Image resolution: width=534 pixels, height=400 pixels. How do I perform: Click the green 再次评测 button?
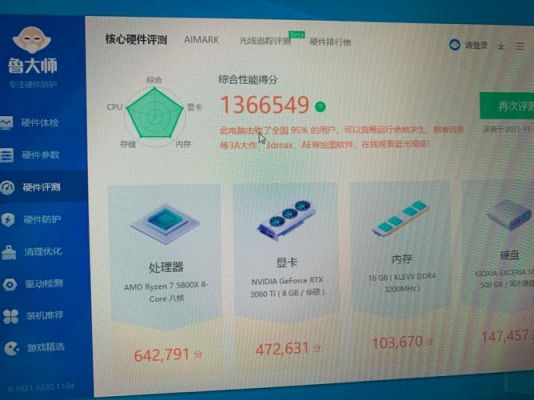click(x=507, y=106)
